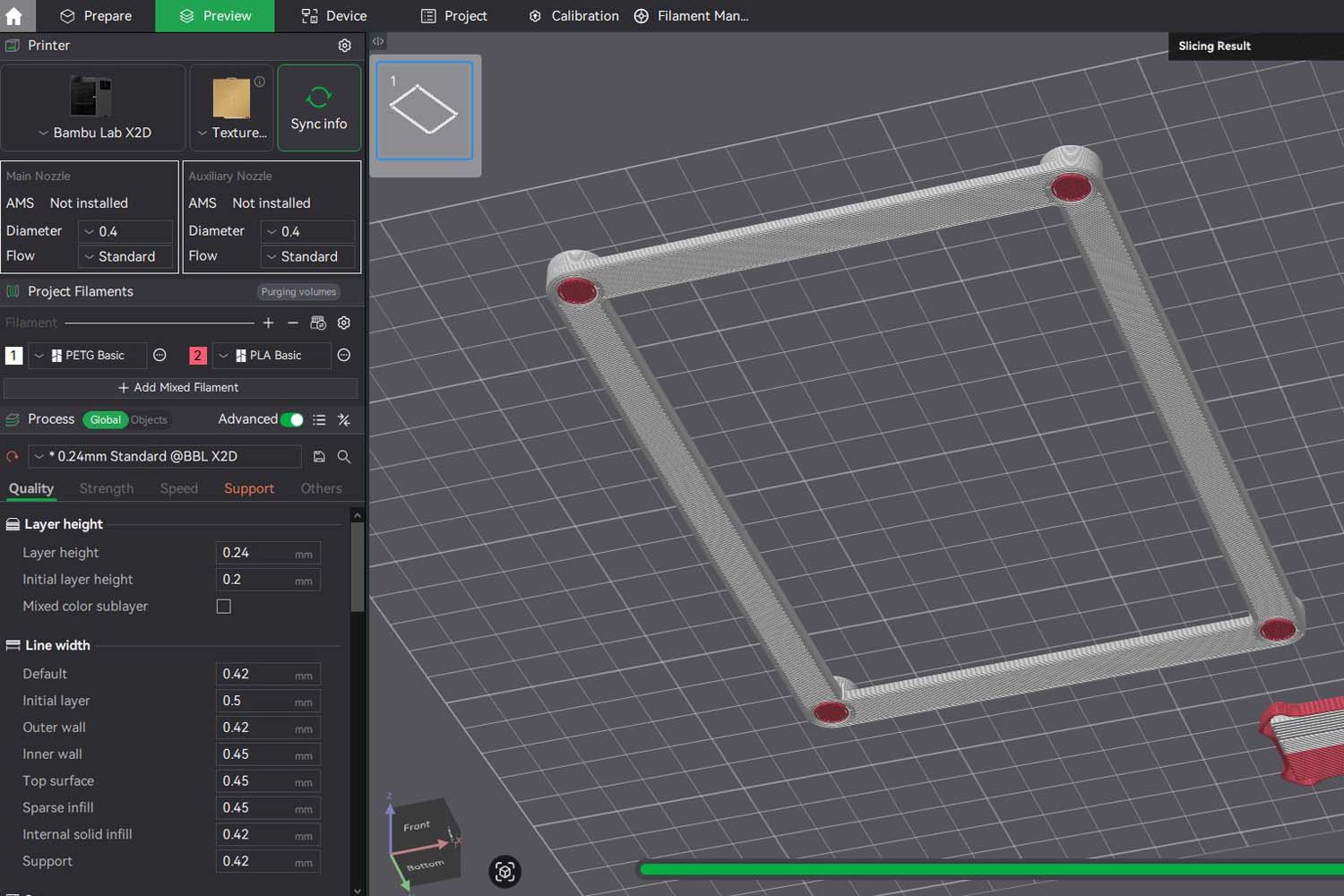Viewport: 1344px width, 896px height.
Task: Click the Project Filaments section icon
Action: tap(13, 291)
